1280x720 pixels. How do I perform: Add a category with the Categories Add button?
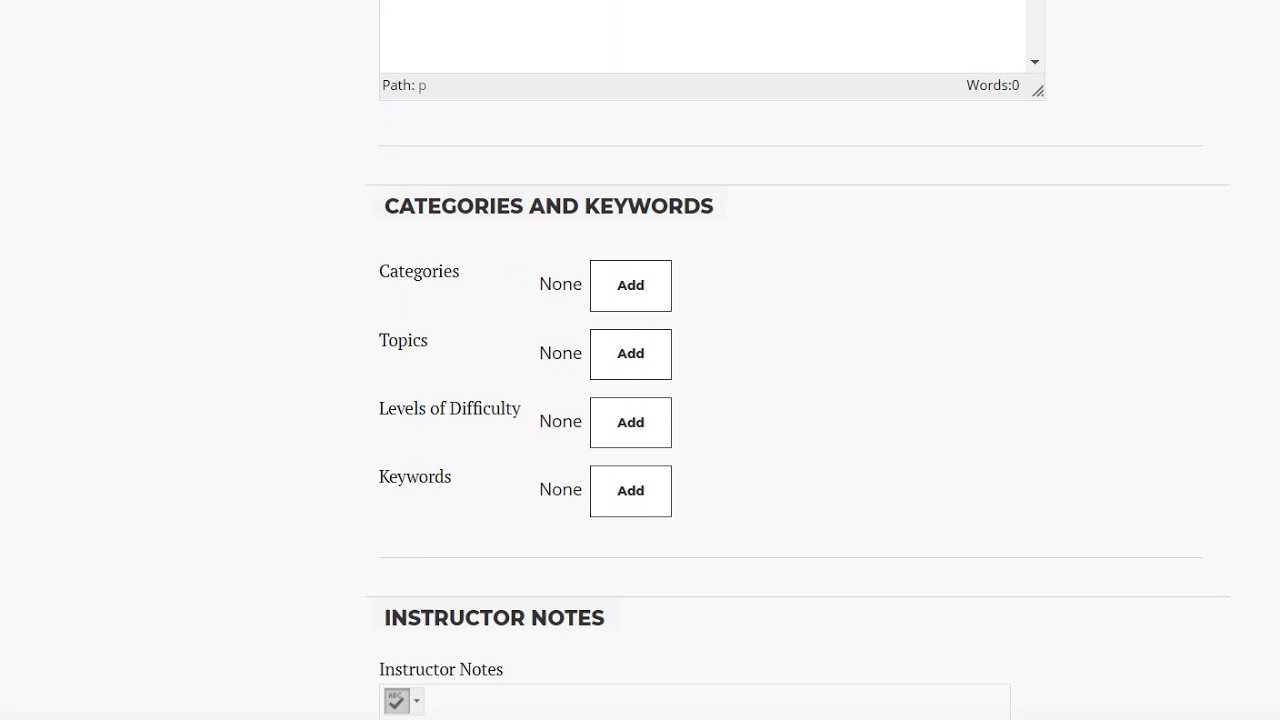click(x=630, y=285)
